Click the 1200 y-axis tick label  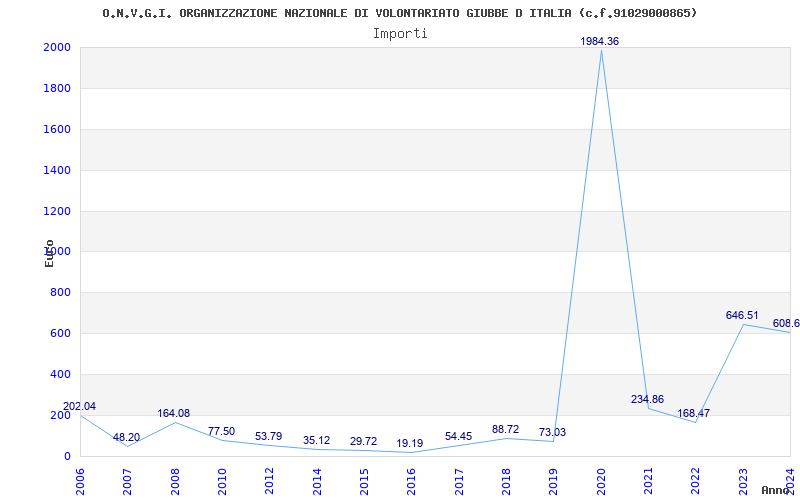(57, 211)
